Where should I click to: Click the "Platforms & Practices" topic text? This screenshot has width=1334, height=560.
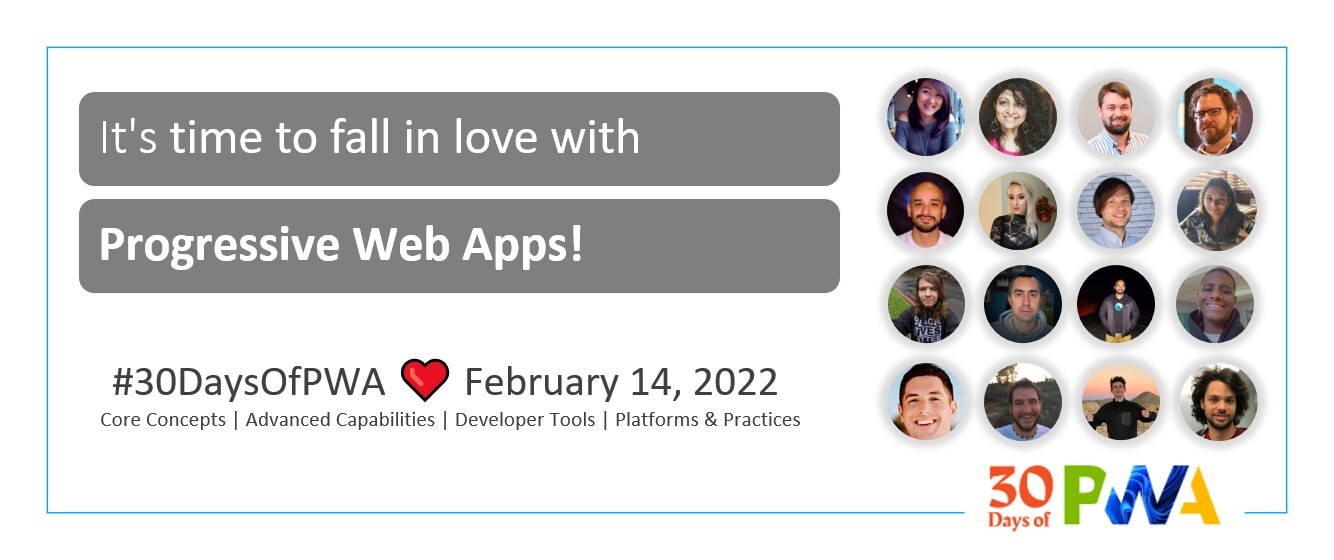coord(708,420)
